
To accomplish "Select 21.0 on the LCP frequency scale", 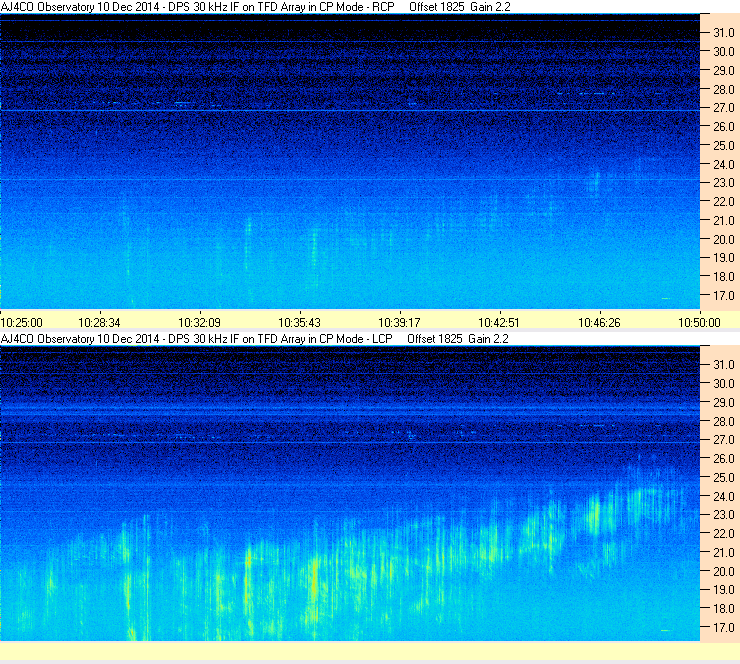I will click(x=723, y=553).
